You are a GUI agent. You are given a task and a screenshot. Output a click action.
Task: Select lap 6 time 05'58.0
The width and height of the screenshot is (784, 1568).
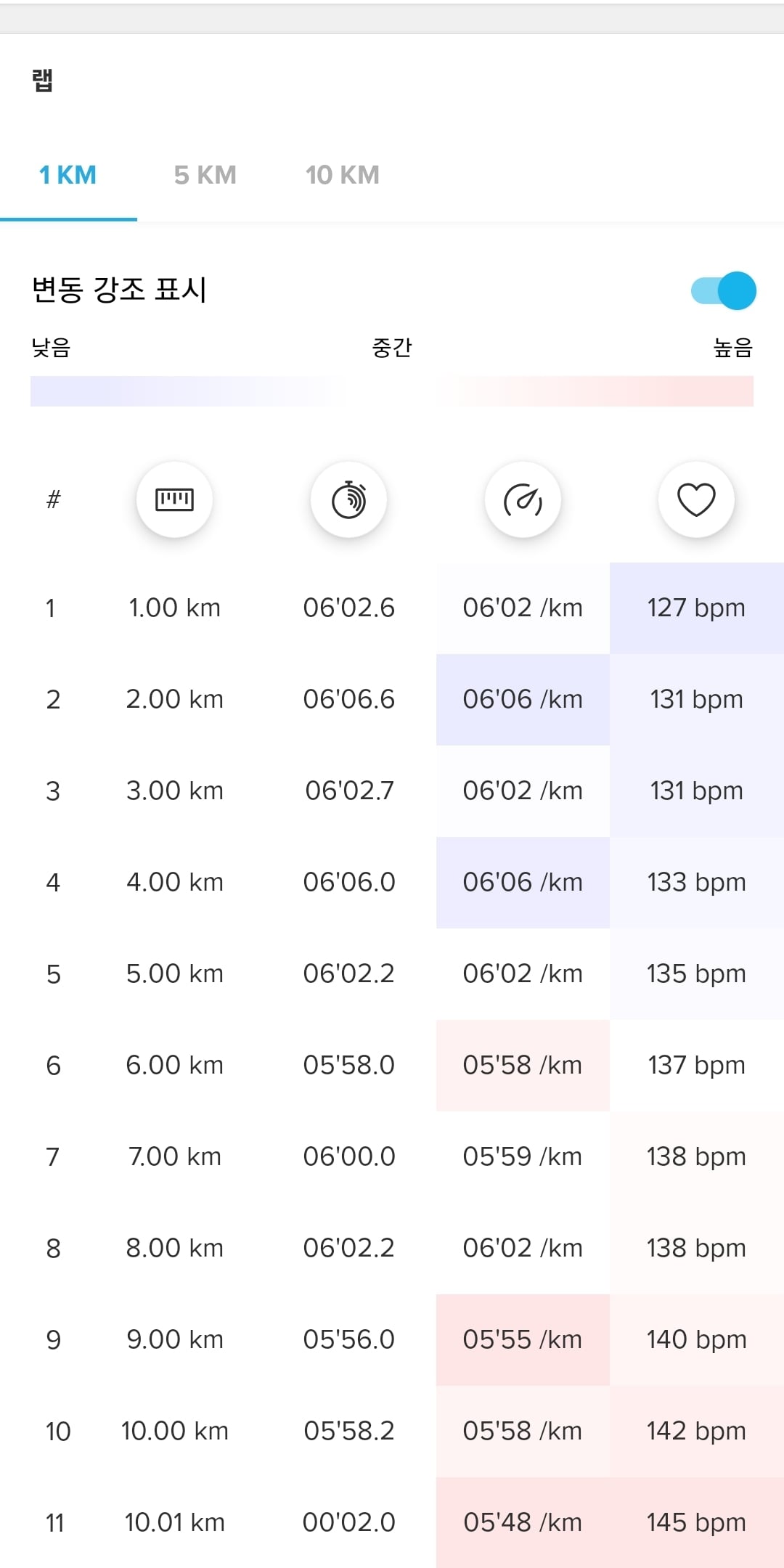point(349,1065)
